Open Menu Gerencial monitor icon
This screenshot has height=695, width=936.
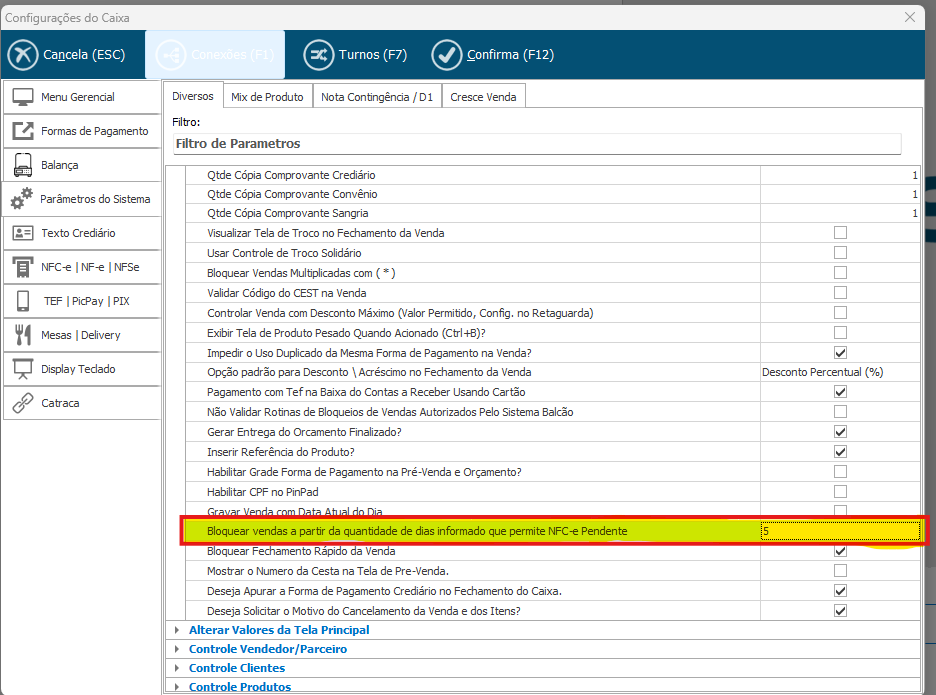click(x=23, y=97)
